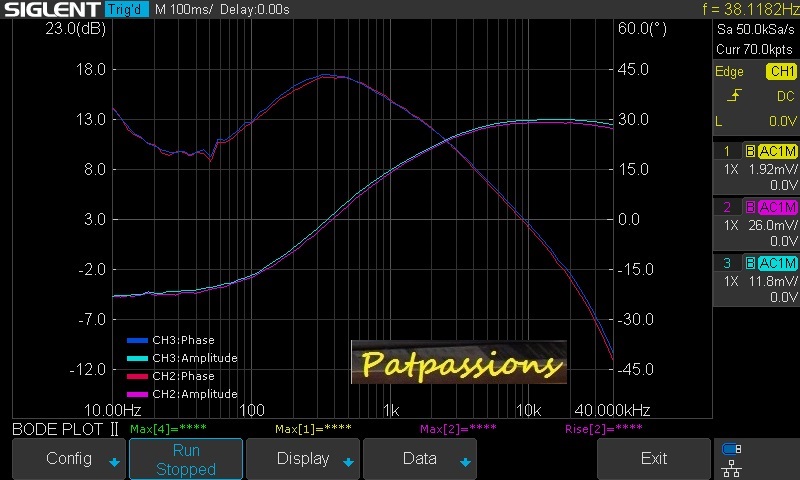Click the Trig'd trigger status indicator
The image size is (800, 480).
pyautogui.click(x=127, y=9)
